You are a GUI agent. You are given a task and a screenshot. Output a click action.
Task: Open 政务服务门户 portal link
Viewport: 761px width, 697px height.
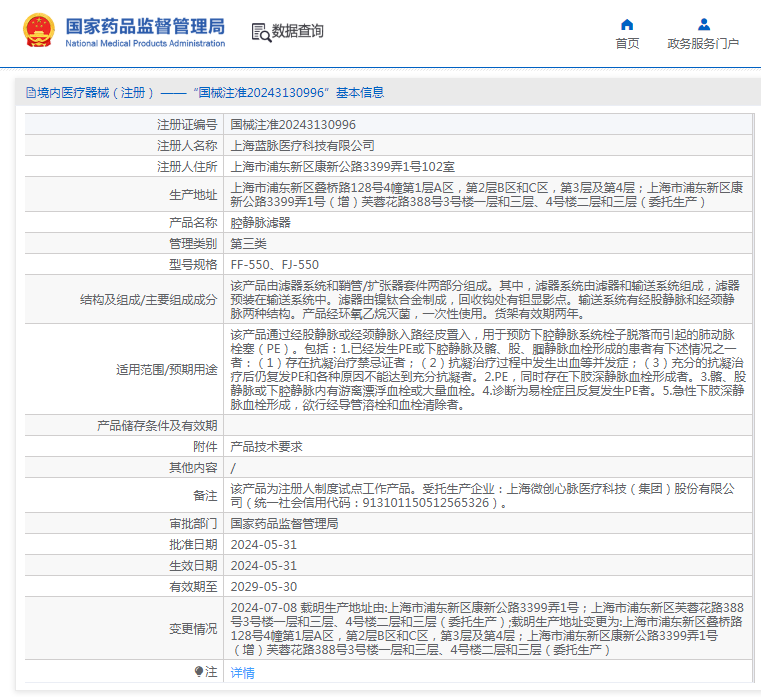point(703,44)
